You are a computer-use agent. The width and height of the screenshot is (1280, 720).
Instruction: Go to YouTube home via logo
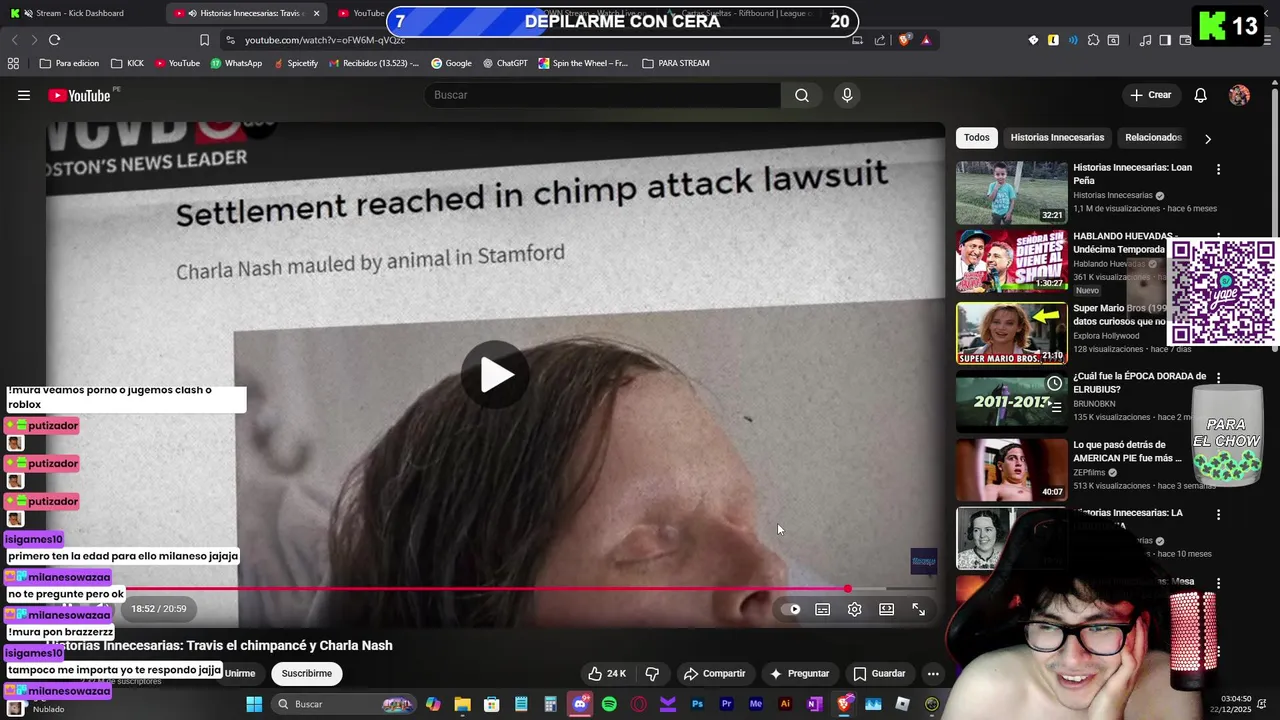point(80,95)
